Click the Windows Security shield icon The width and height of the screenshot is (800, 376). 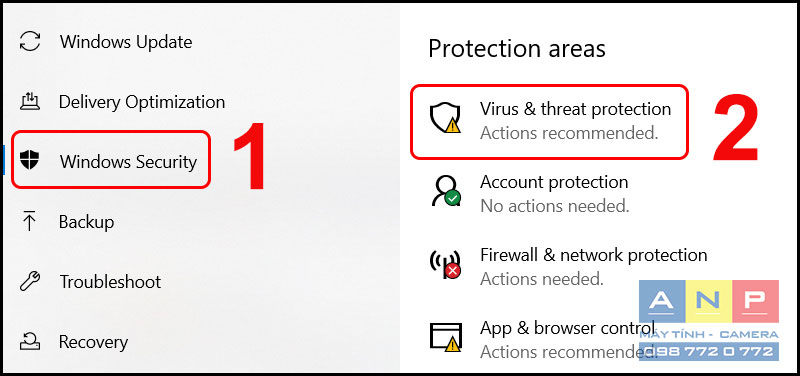[x=30, y=161]
